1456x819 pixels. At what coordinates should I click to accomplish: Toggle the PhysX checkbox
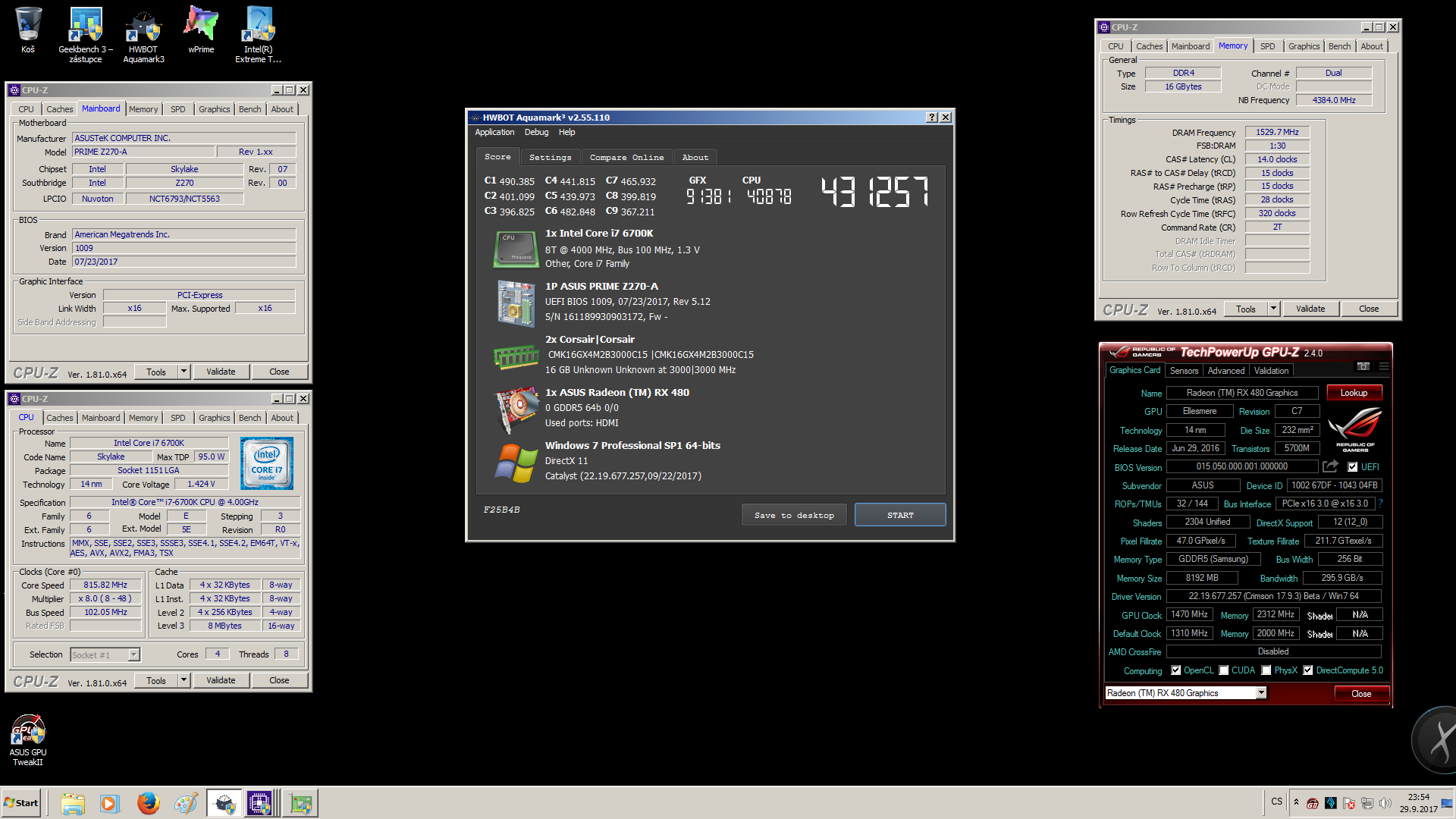pos(1266,670)
